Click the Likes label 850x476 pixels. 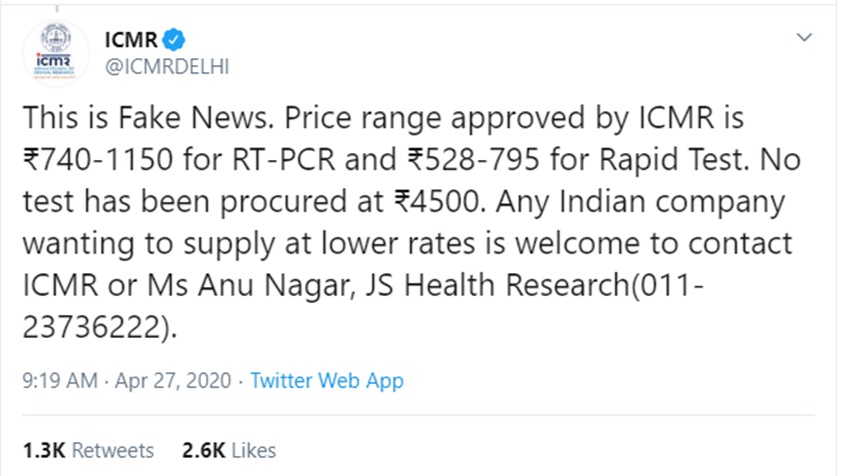[254, 451]
